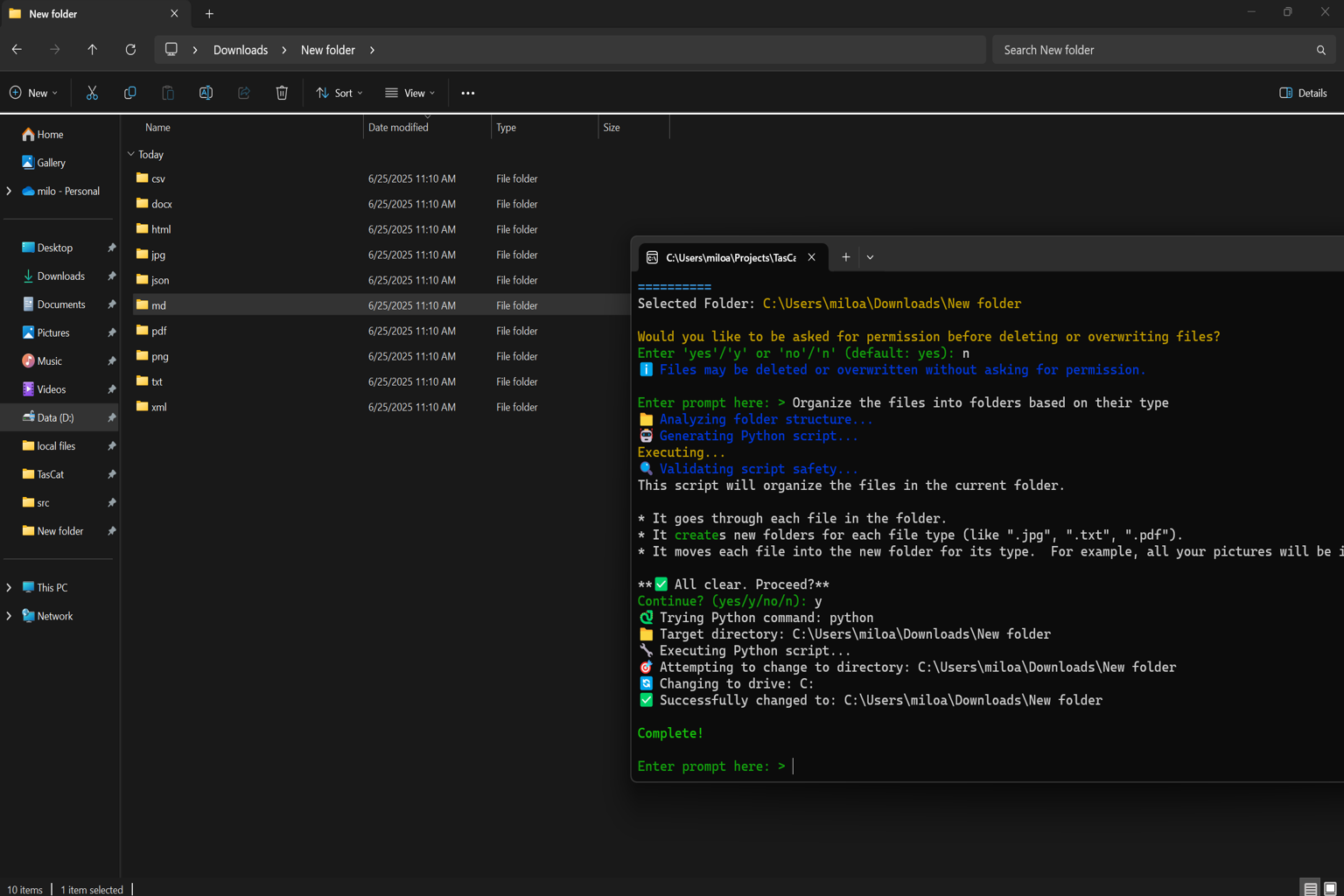The height and width of the screenshot is (896, 1344).
Task: Sort by Size column header
Action: (x=612, y=128)
